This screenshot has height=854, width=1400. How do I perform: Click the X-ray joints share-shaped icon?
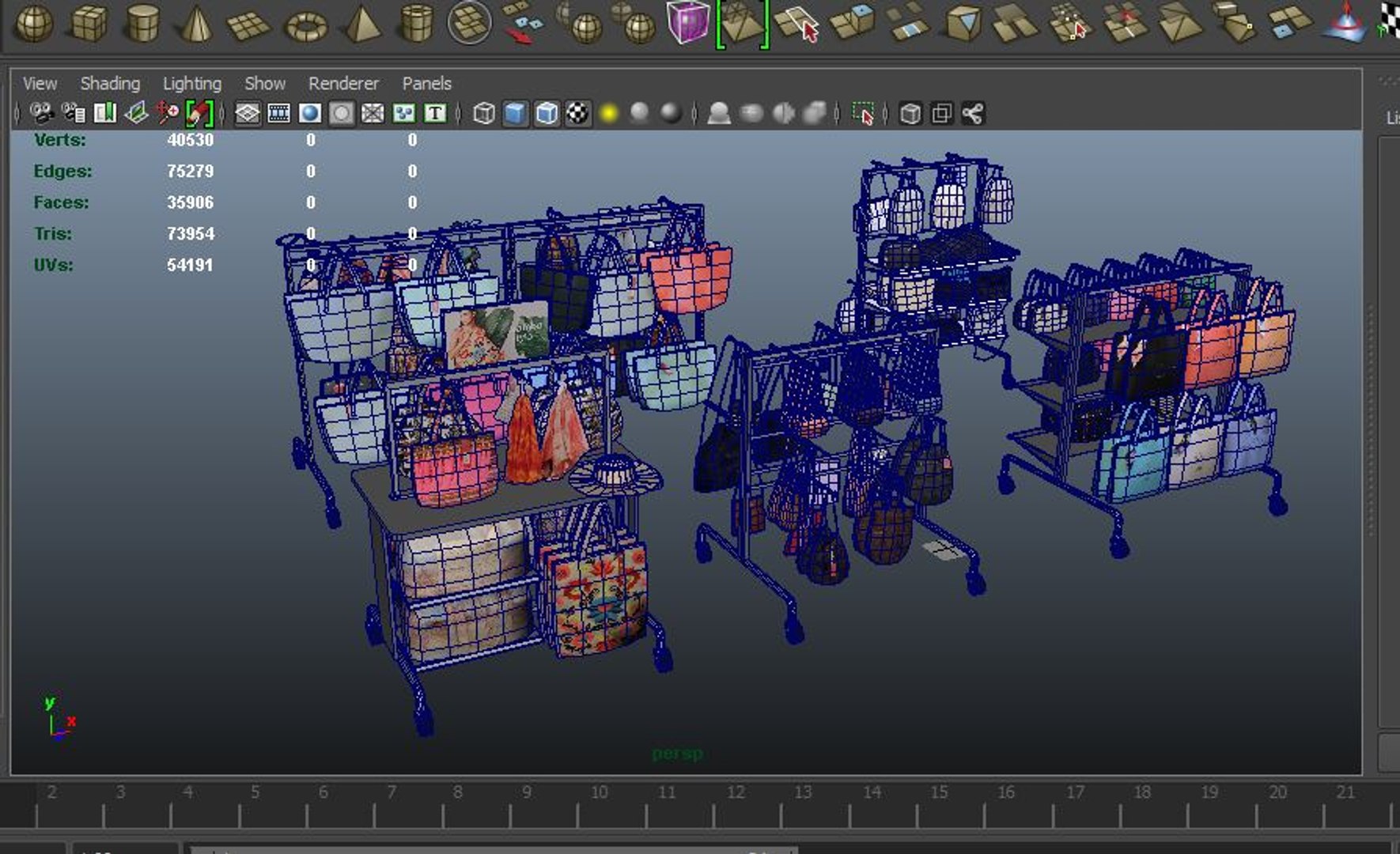pos(973,114)
